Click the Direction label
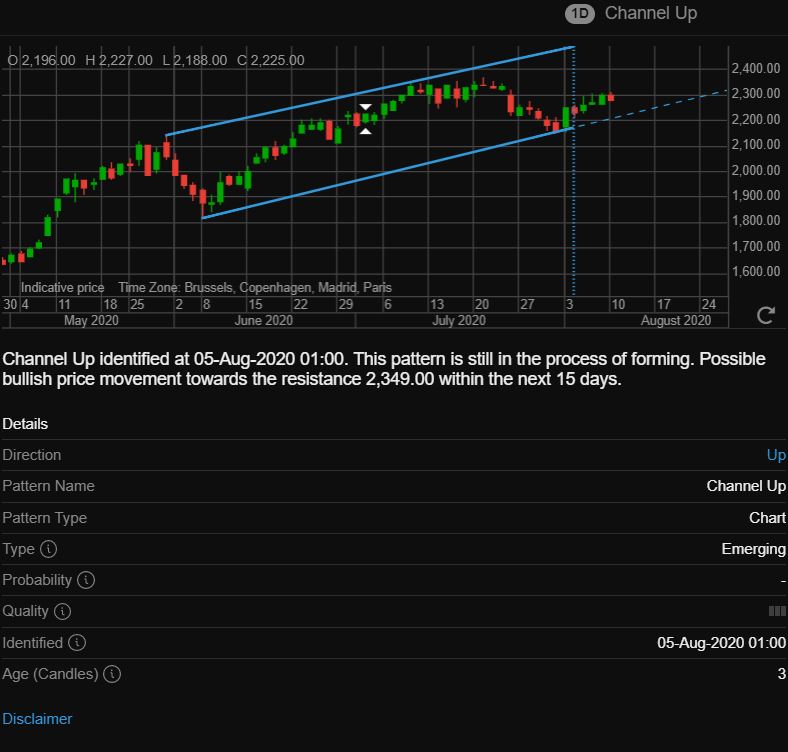Image resolution: width=788 pixels, height=752 pixels. click(x=32, y=455)
